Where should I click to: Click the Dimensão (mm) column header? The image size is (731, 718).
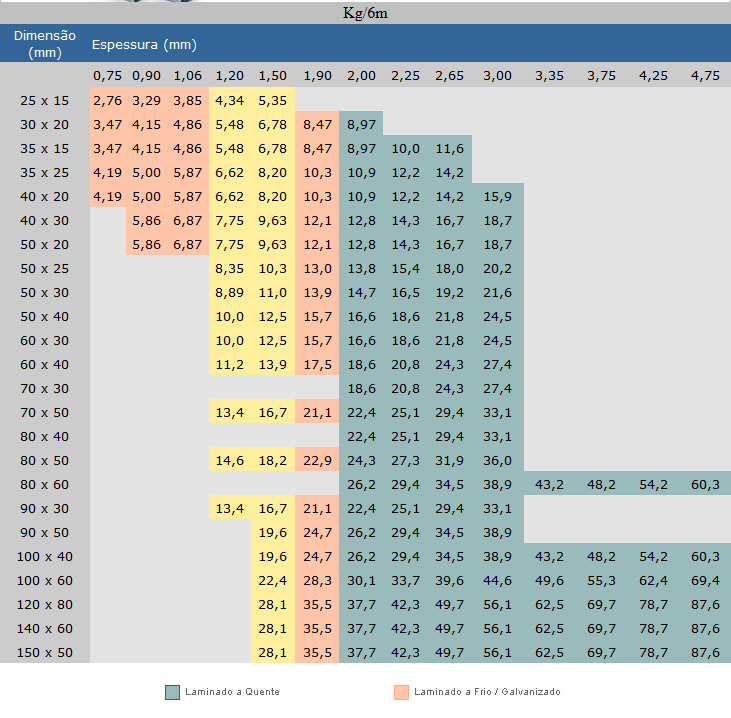coord(44,44)
